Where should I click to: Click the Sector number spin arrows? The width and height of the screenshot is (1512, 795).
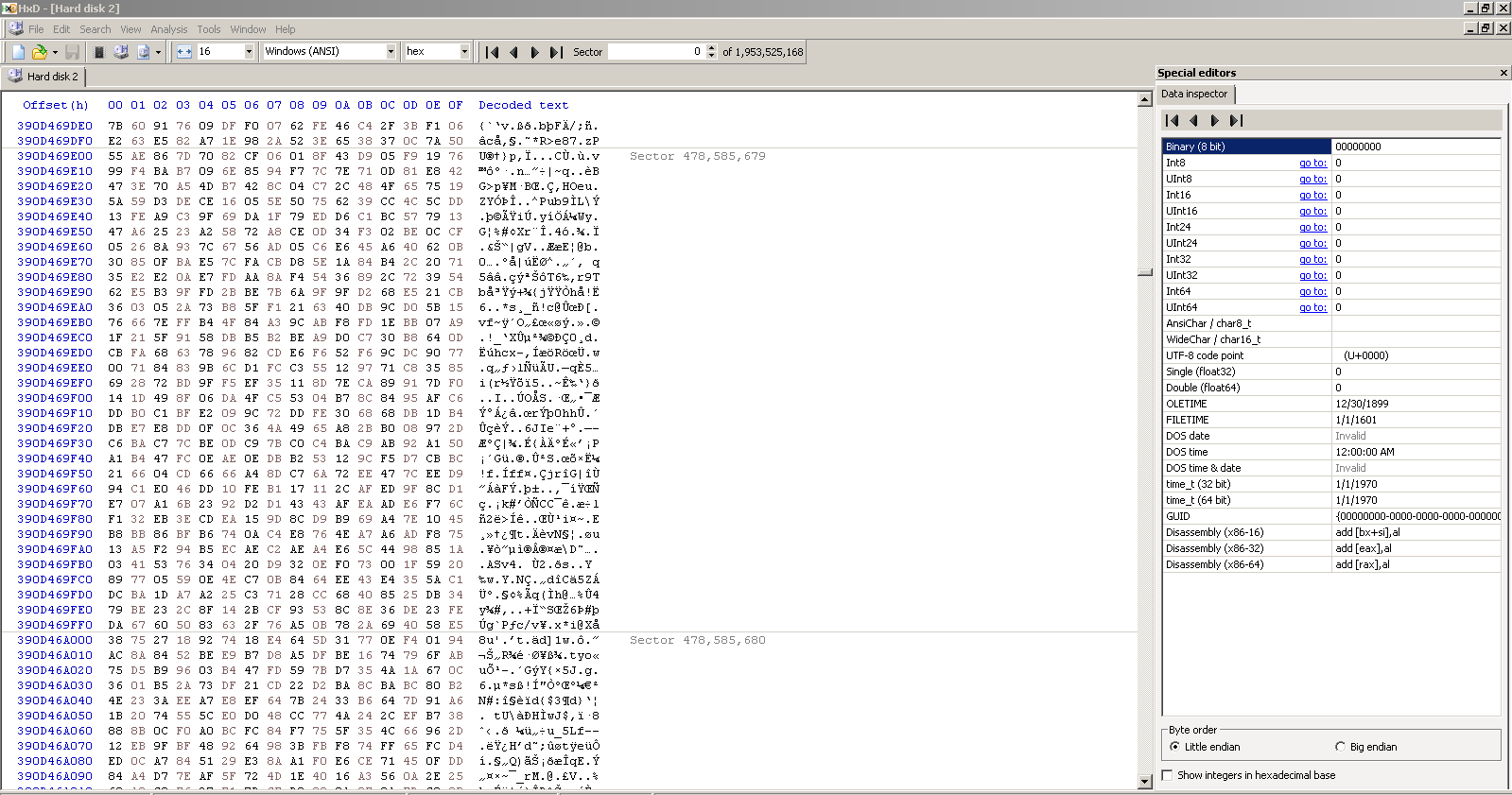click(x=710, y=52)
